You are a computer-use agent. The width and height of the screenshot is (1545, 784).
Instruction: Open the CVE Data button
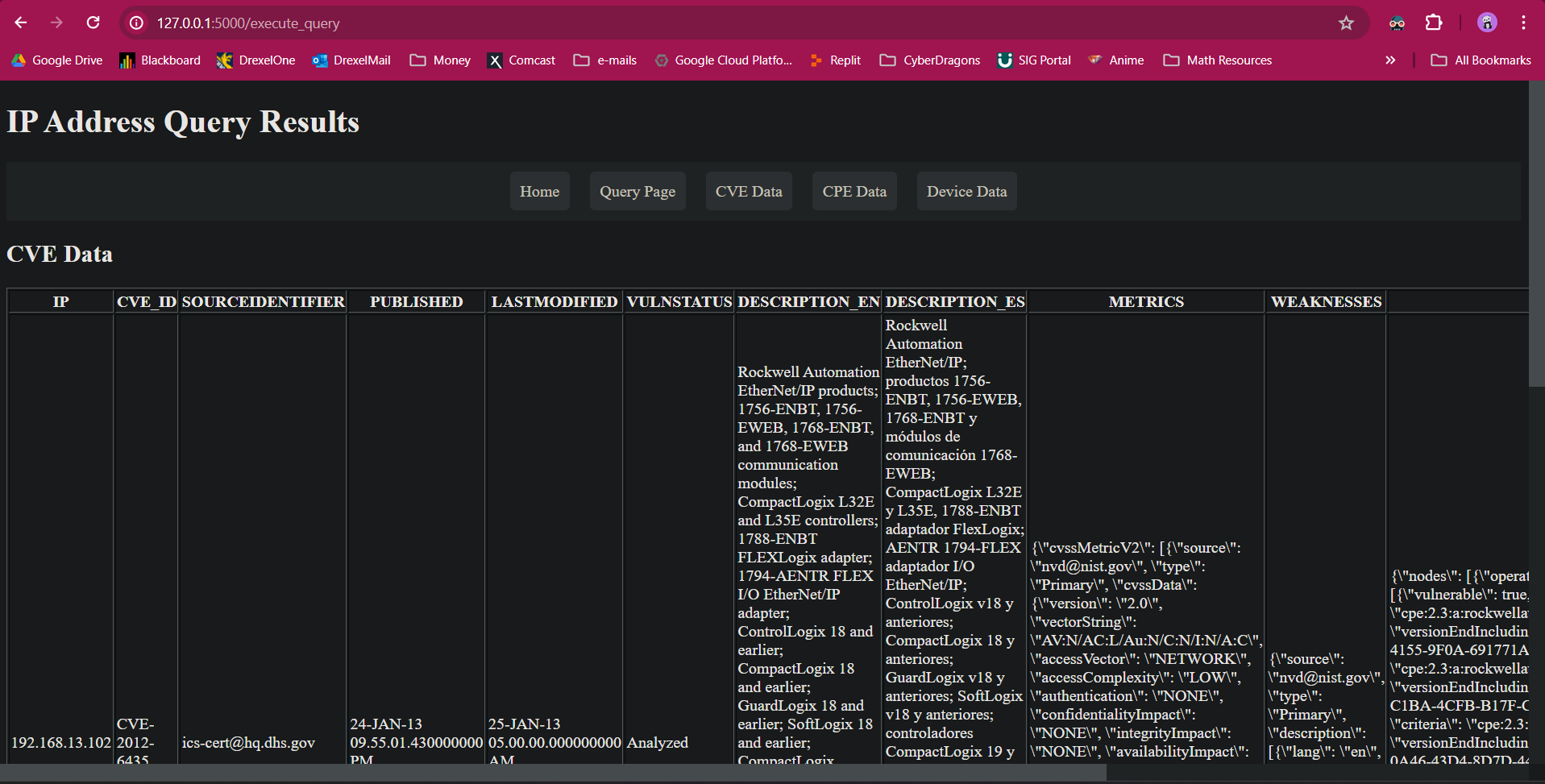pos(749,191)
